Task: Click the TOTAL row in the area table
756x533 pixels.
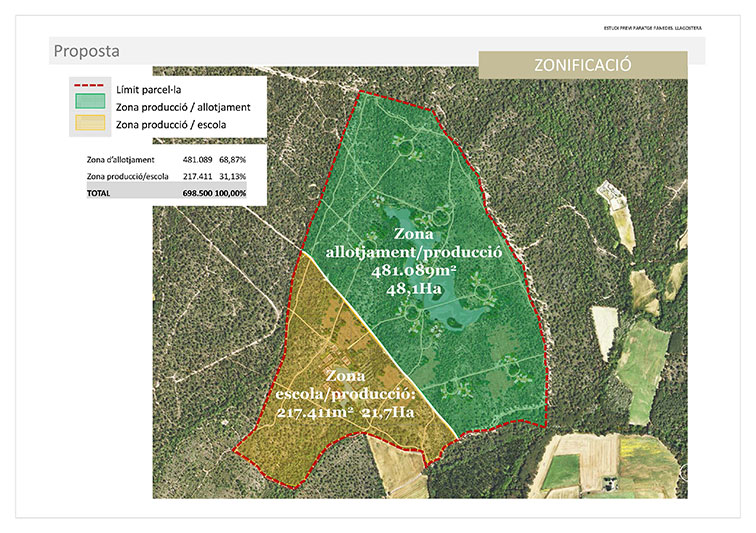Action: 165,192
